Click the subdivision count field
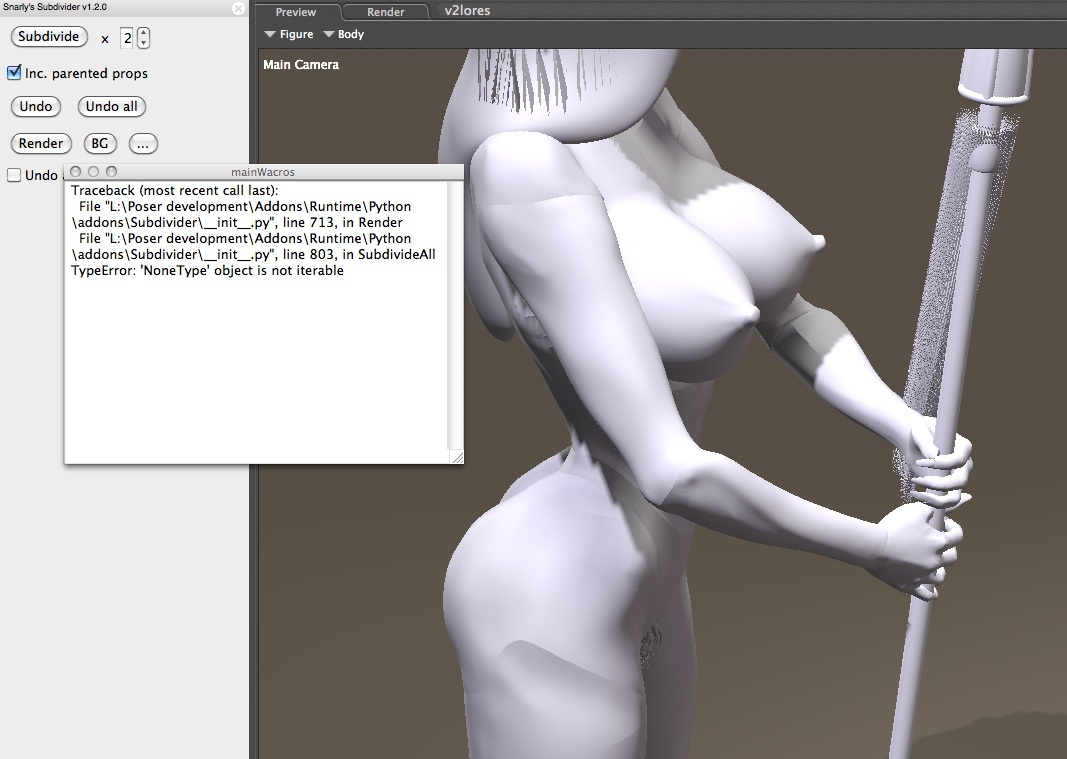 [127, 38]
